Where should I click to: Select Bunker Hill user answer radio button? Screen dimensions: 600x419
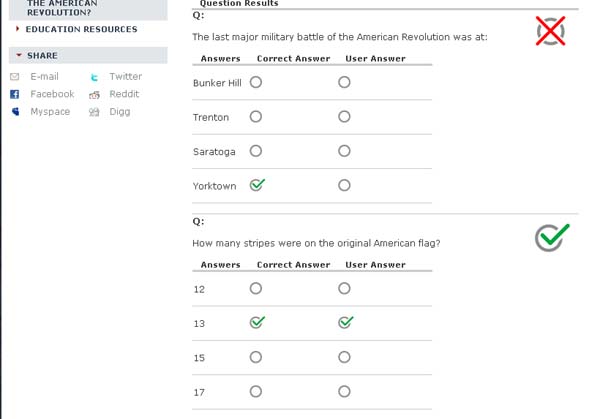344,83
